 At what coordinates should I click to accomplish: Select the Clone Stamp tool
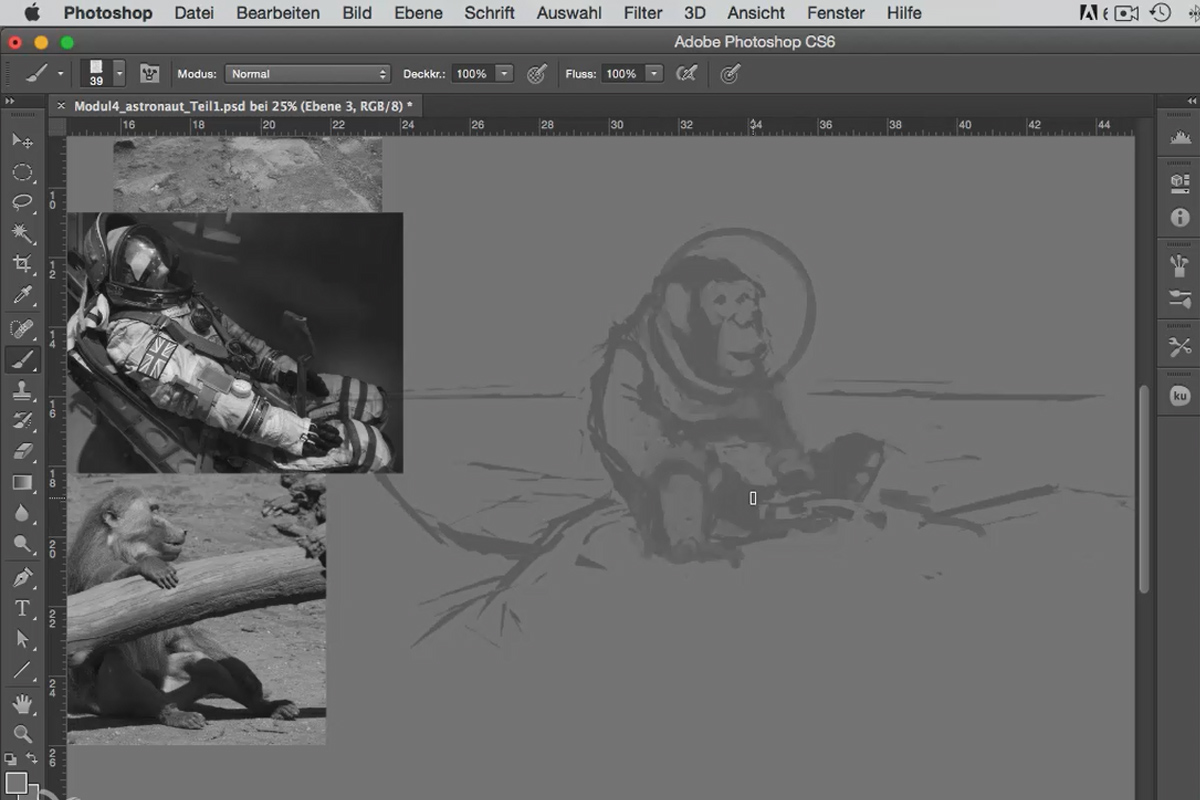tap(22, 390)
